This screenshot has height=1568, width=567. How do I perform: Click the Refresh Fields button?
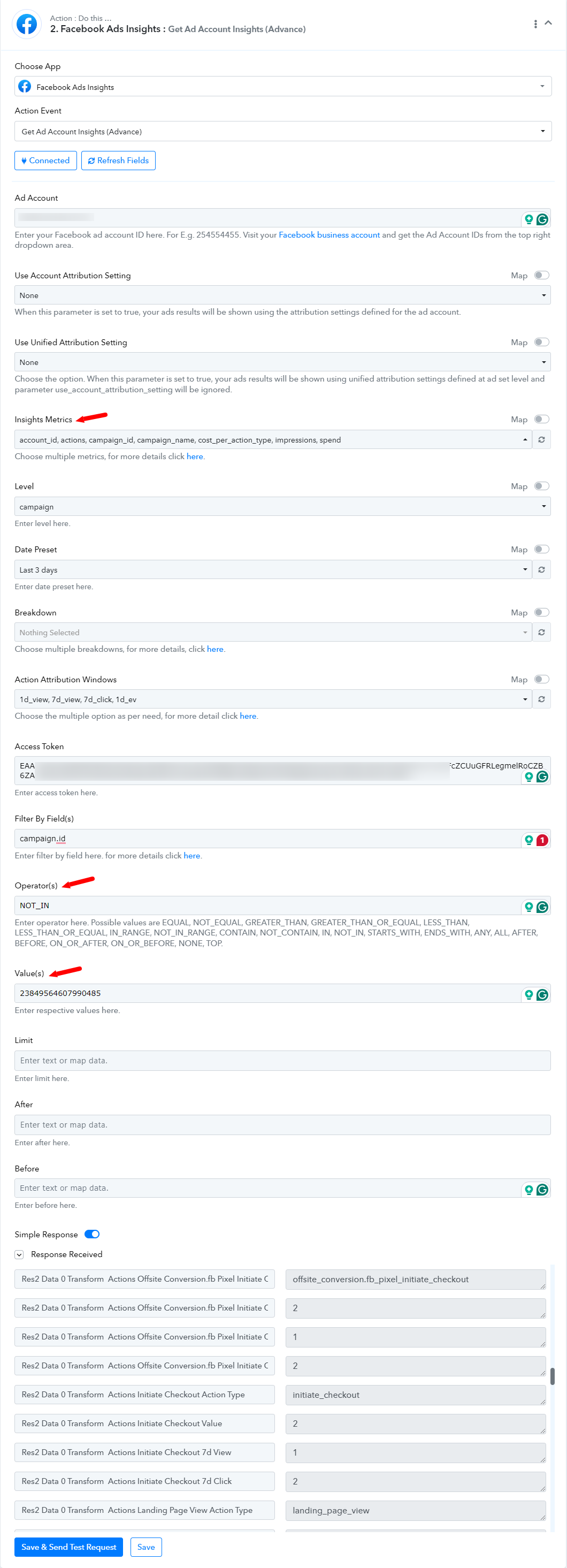click(119, 161)
